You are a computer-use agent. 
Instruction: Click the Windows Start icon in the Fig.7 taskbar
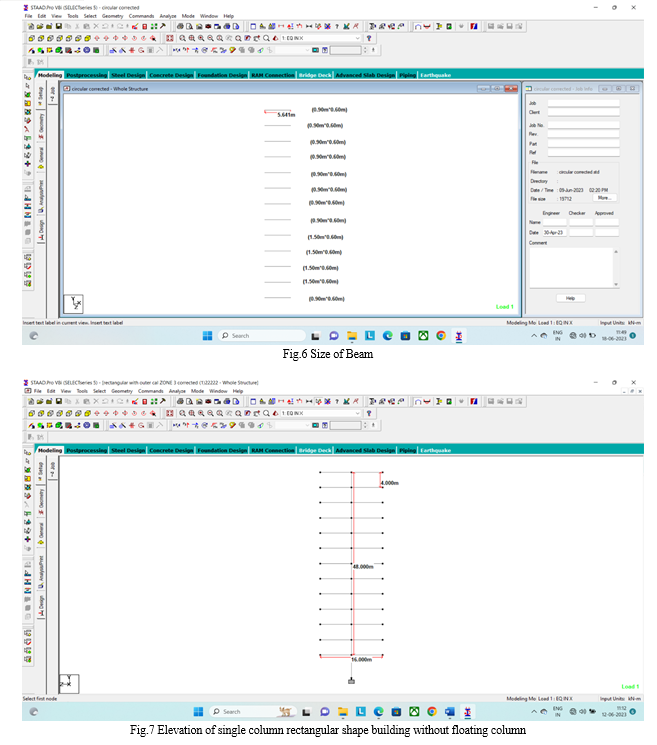(x=200, y=711)
